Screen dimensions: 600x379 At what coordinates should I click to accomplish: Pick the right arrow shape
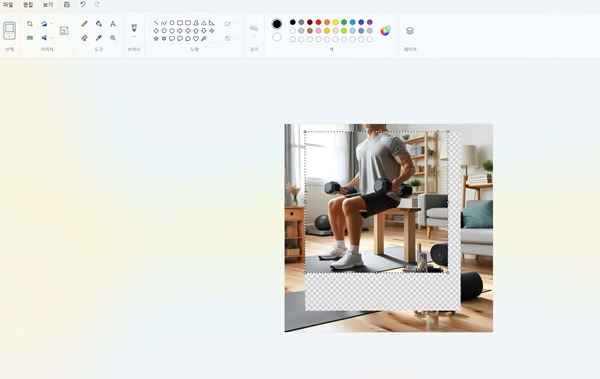click(180, 31)
